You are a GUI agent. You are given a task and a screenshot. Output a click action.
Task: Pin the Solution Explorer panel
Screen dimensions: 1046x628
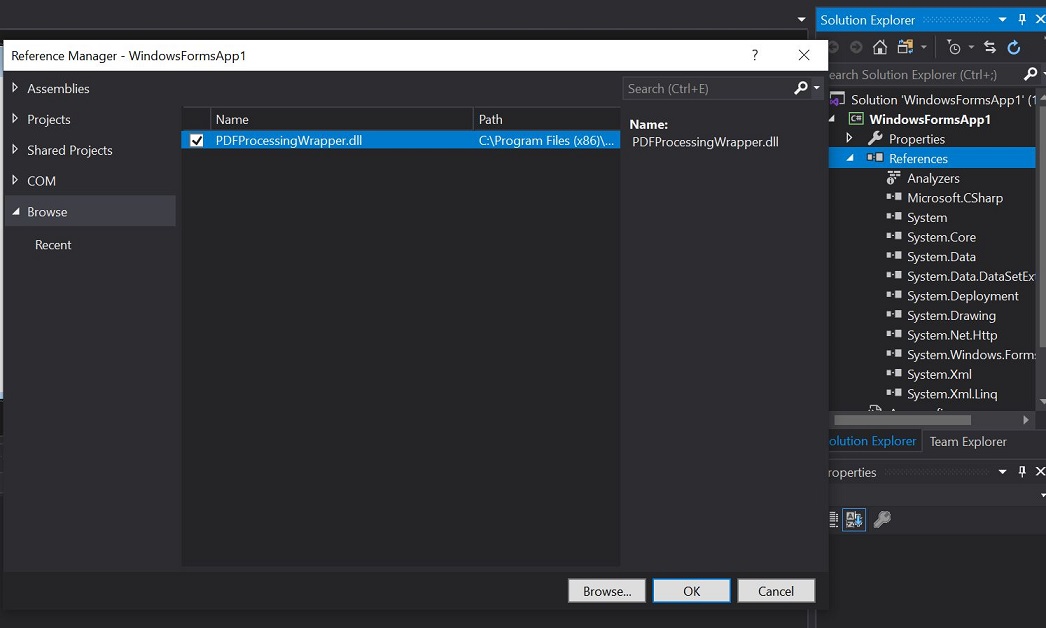tap(1022, 20)
